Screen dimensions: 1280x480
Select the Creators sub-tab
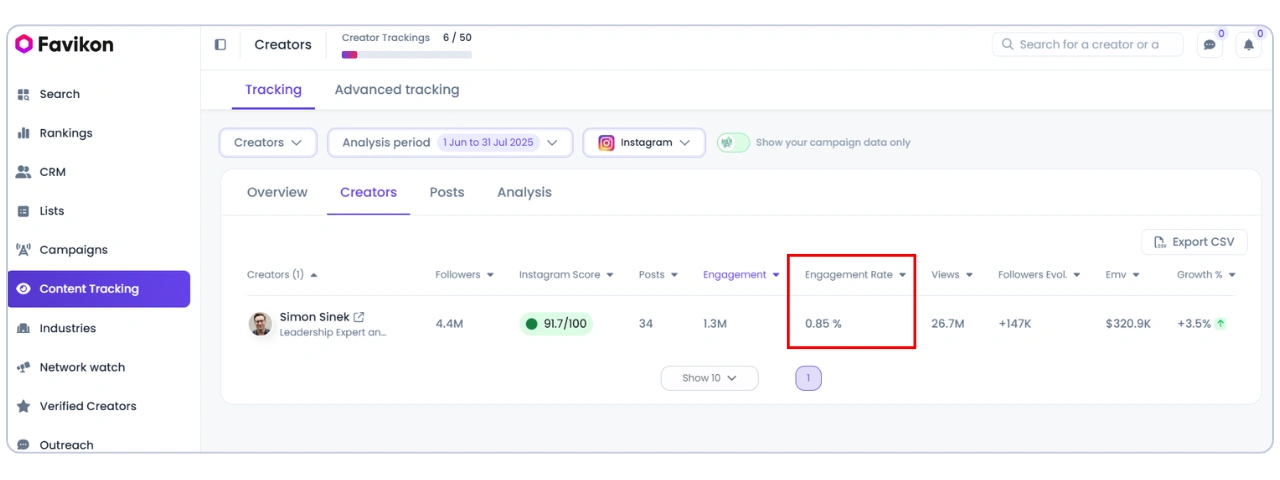368,192
